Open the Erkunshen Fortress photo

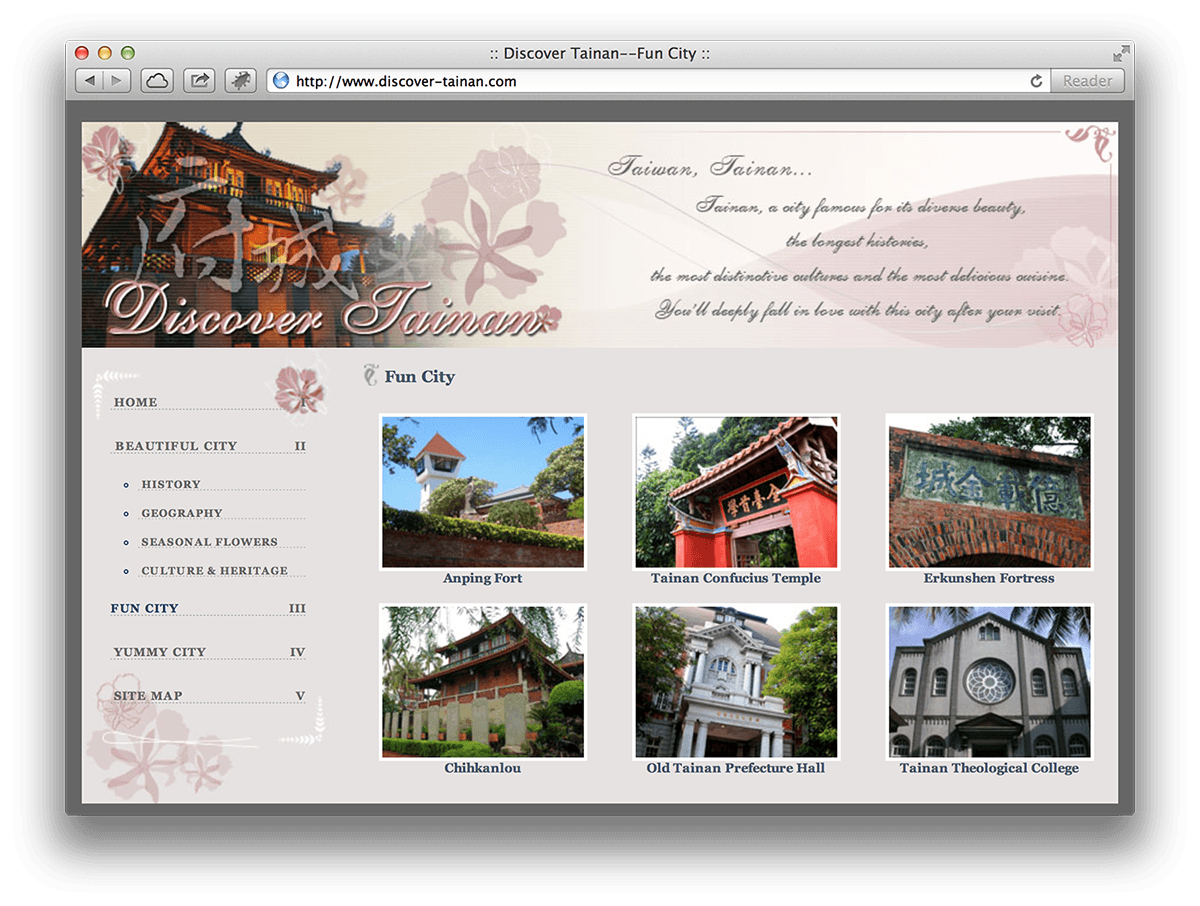[x=989, y=492]
